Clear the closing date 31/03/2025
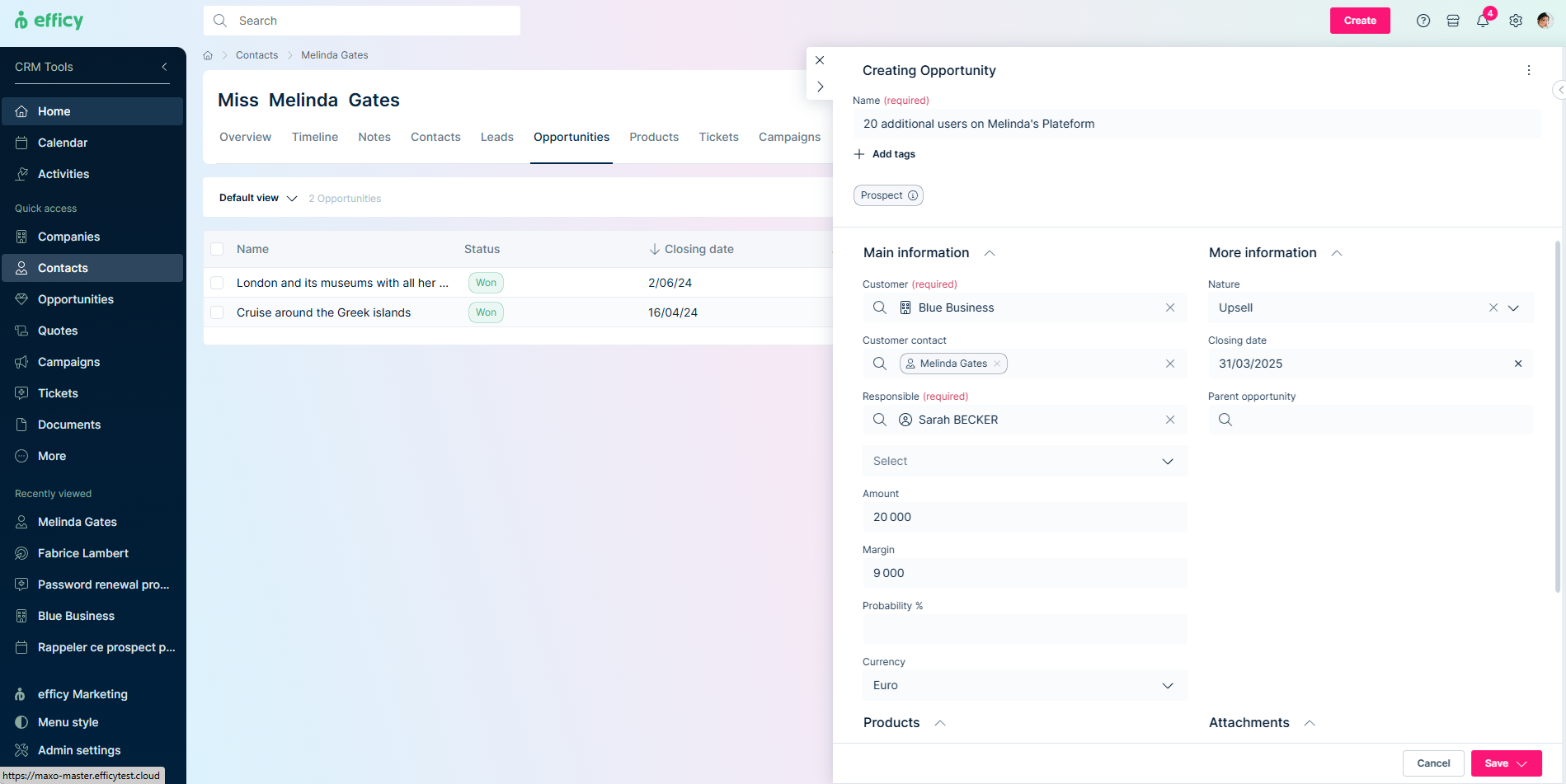This screenshot has width=1566, height=784. point(1518,364)
